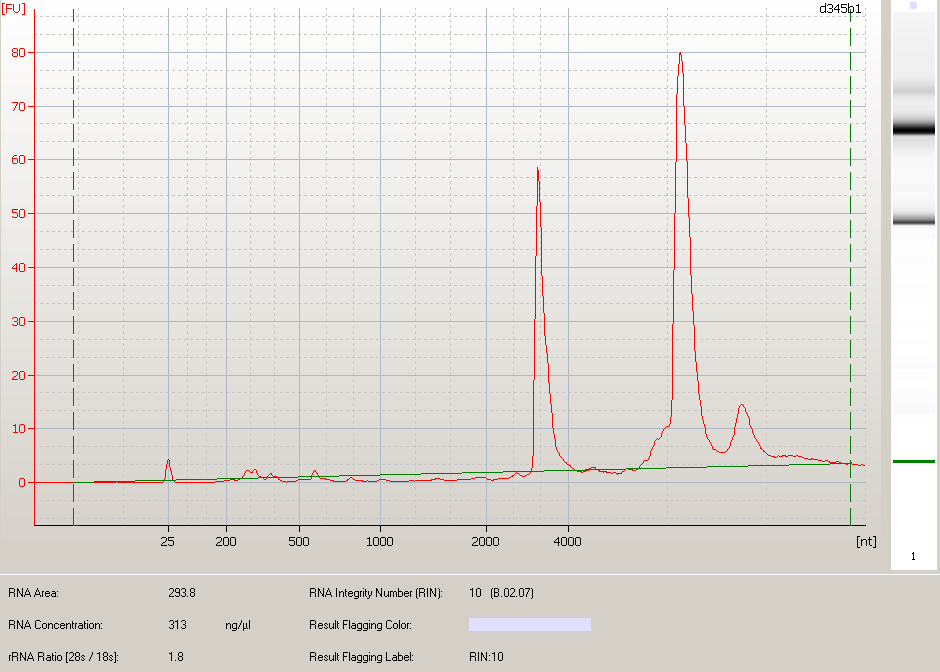Select the RNA Concentration value 313

(x=179, y=625)
